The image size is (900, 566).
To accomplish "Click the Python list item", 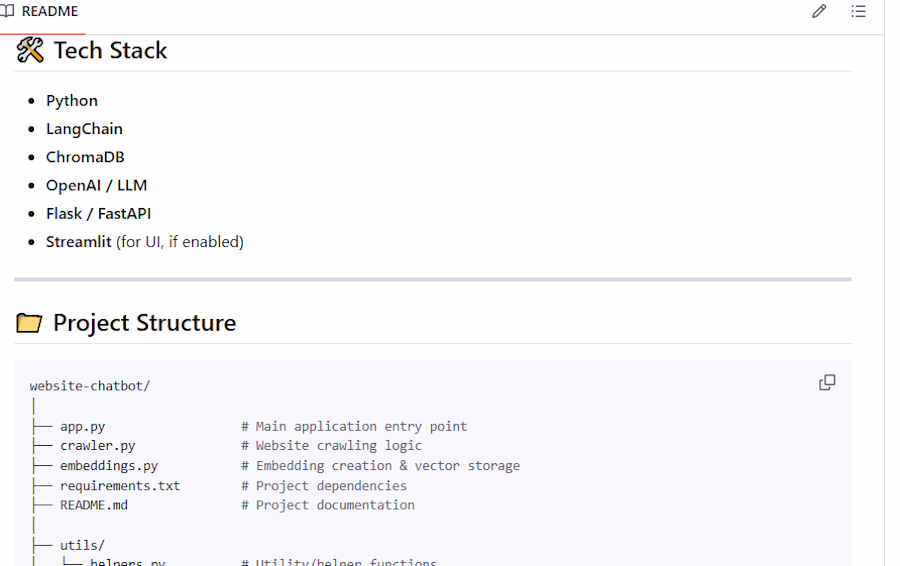I will pos(72,101).
